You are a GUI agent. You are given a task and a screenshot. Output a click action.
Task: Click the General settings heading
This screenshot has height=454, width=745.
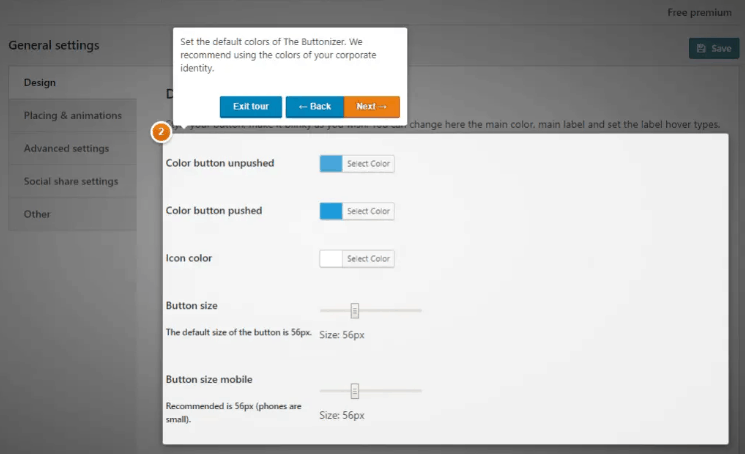pyautogui.click(x=54, y=45)
